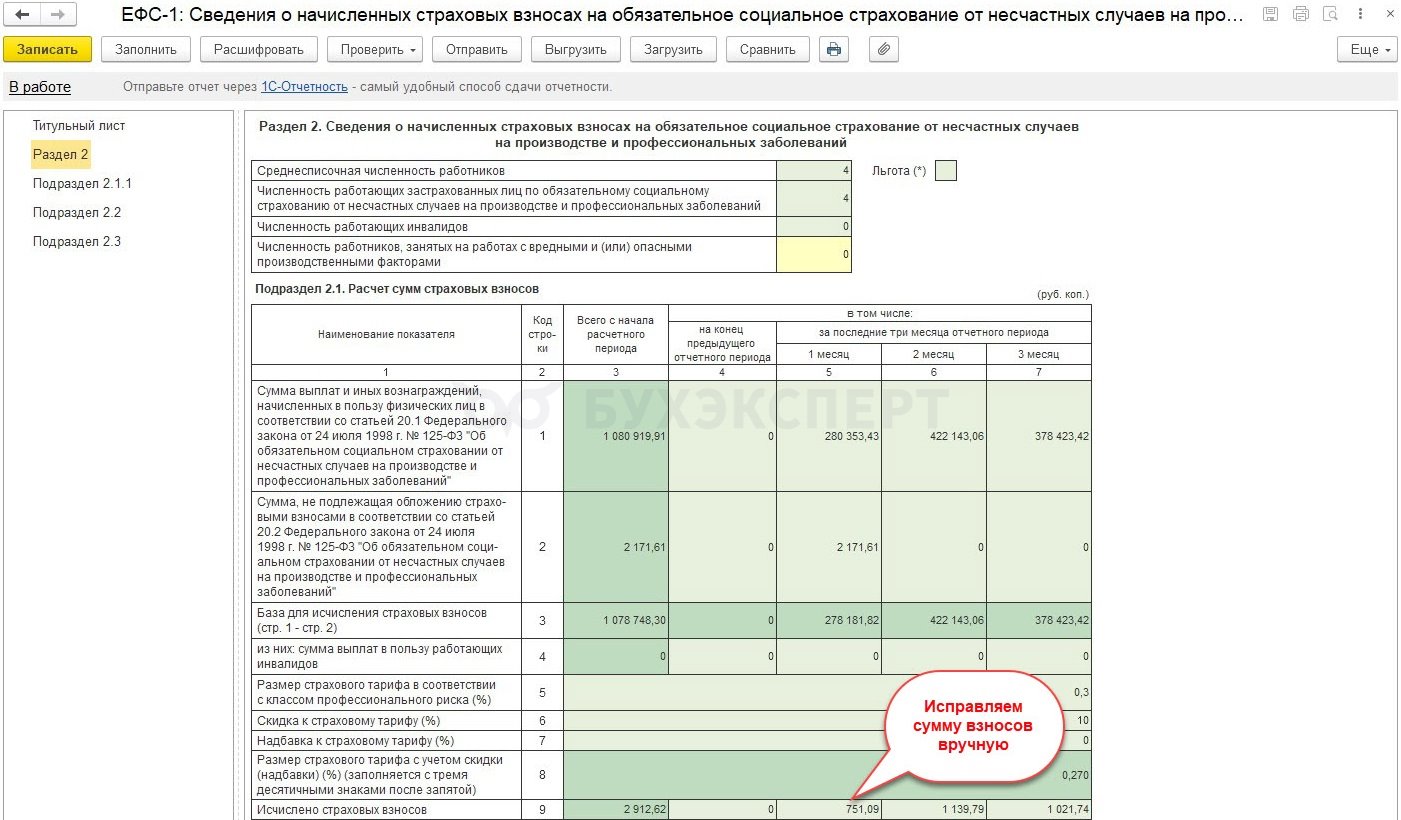
Task: Click the print icon button in toolbar
Action: pyautogui.click(x=834, y=49)
